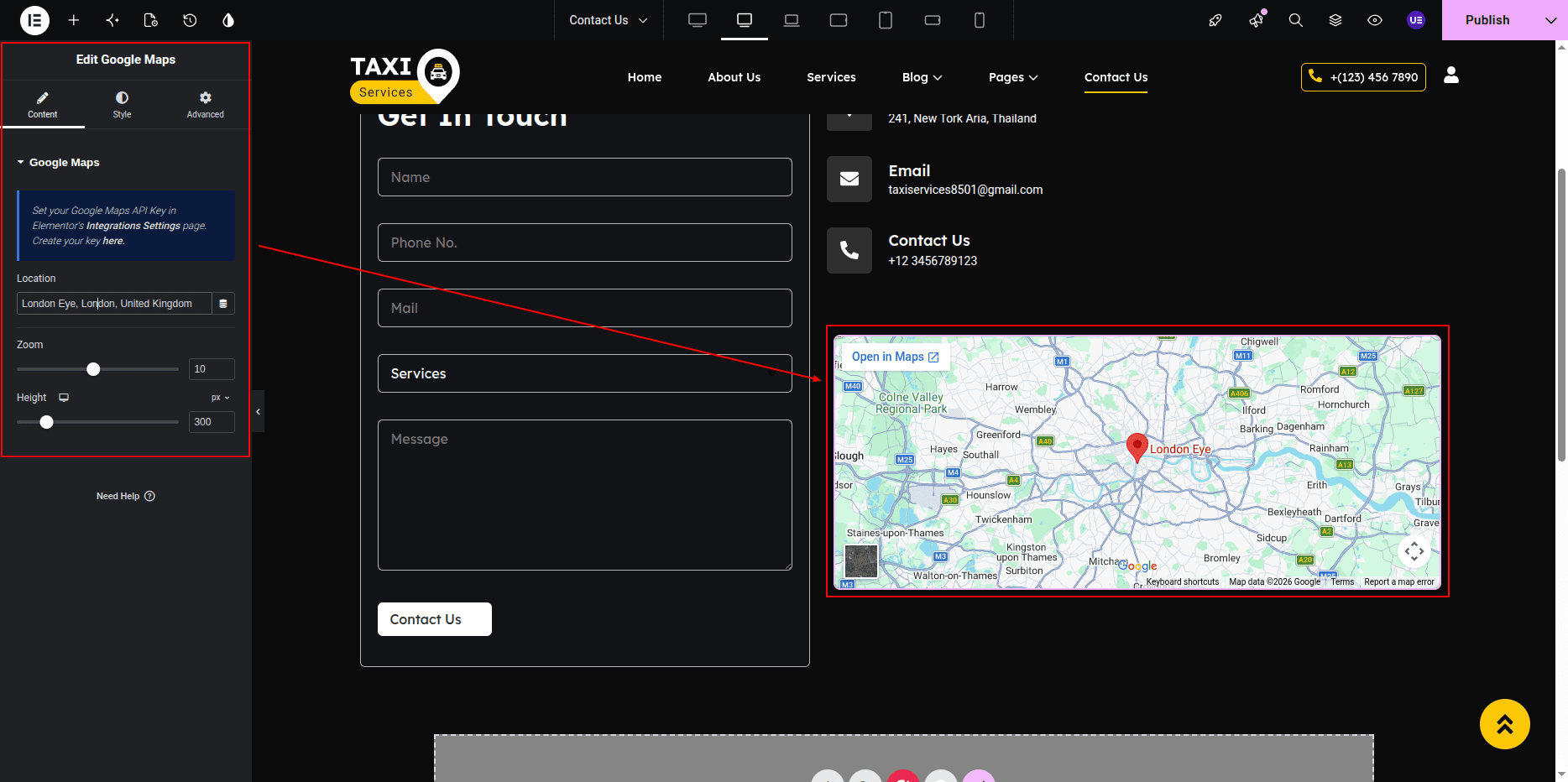Screen dimensions: 1568x782
Task: Open site settings icon in top bar
Action: tap(112, 20)
